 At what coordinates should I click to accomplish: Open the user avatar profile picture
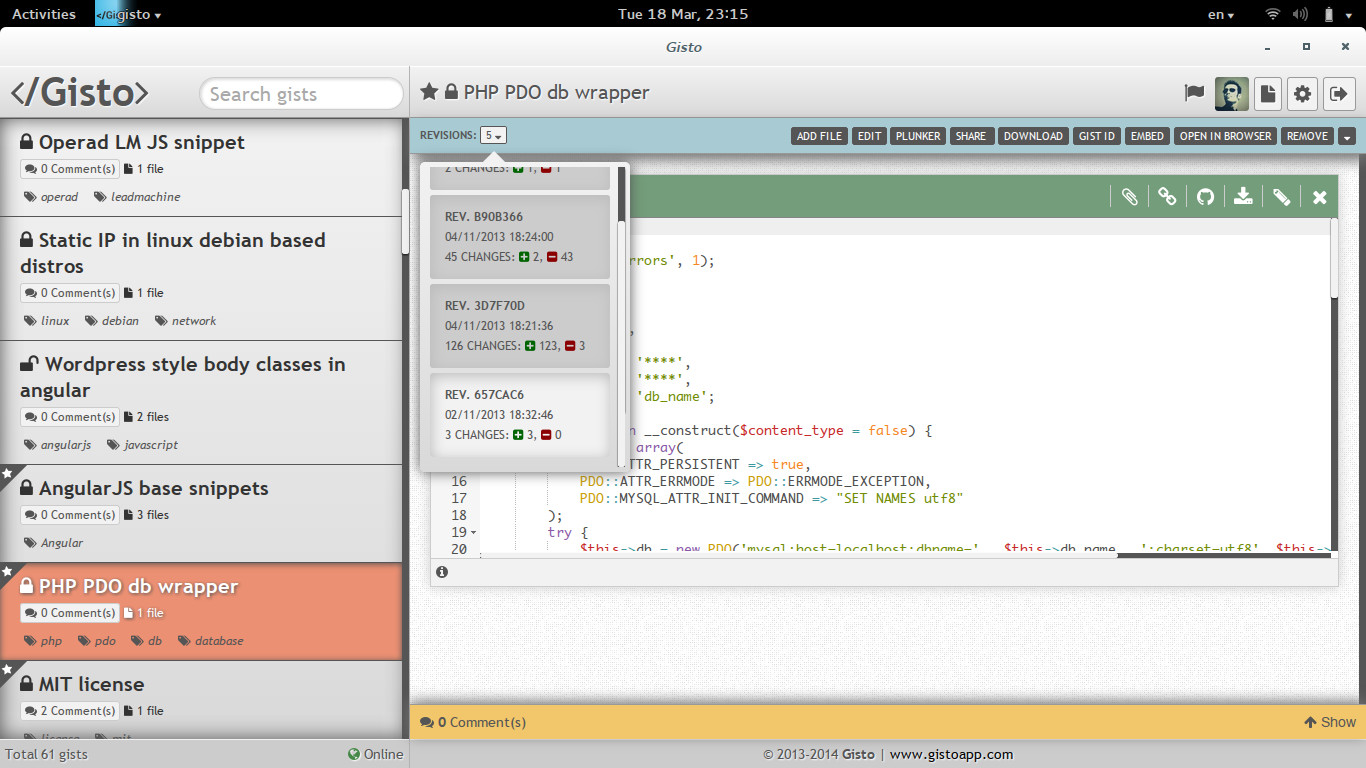1231,93
